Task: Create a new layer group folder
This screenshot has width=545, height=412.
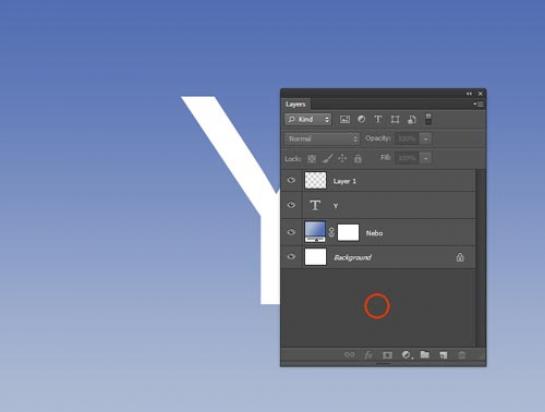Action: point(425,355)
